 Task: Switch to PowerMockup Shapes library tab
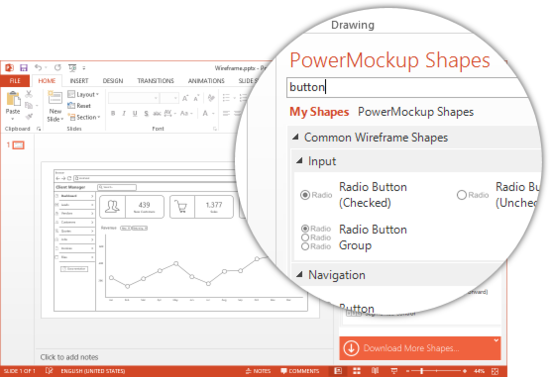click(x=416, y=112)
